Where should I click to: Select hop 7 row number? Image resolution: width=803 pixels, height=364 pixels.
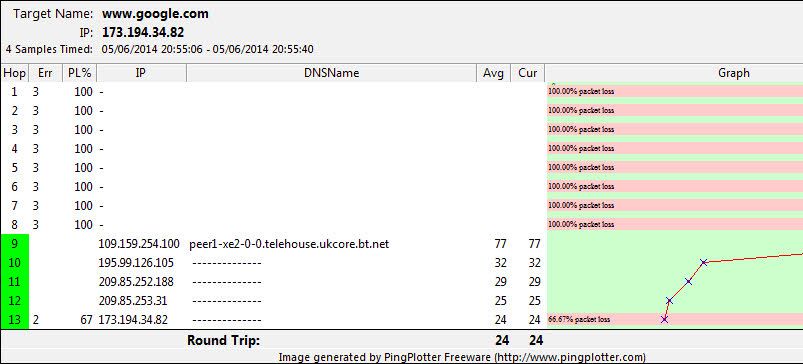14,205
